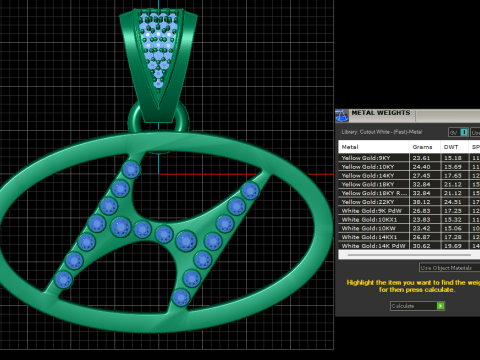
Task: Select the Yellow Gold:18KY R... row
Action: coord(409,193)
